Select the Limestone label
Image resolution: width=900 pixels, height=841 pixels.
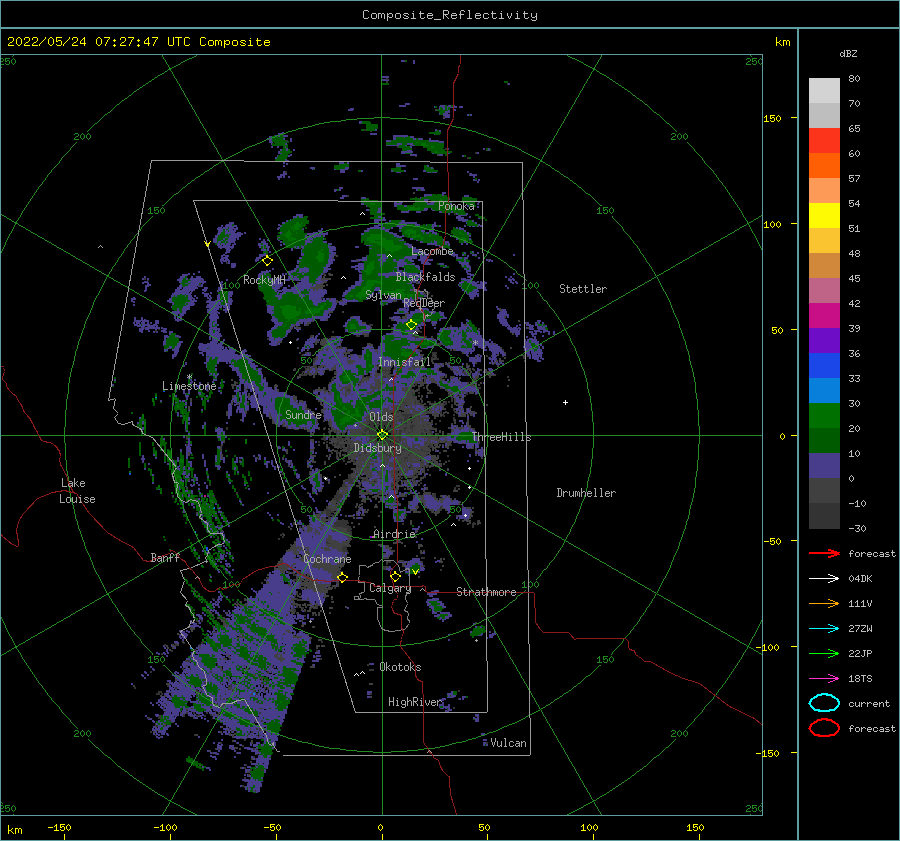(x=189, y=386)
